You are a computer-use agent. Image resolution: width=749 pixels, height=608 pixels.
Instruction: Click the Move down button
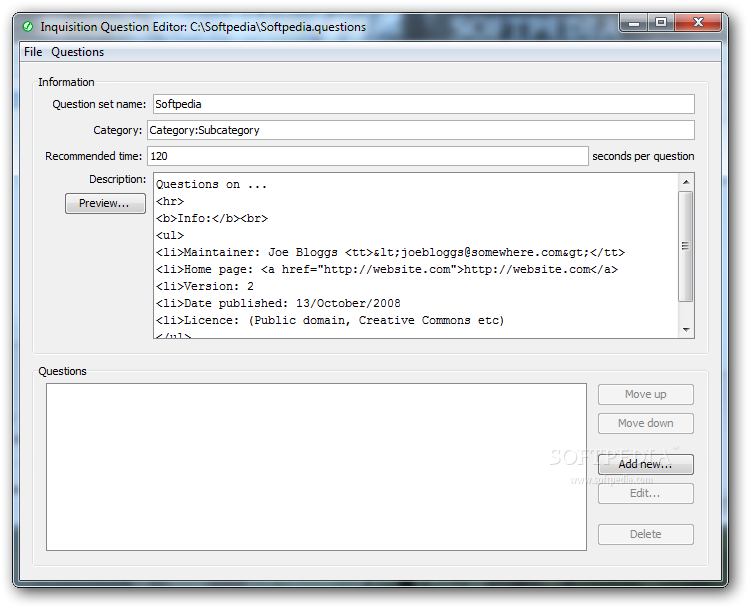[x=645, y=423]
